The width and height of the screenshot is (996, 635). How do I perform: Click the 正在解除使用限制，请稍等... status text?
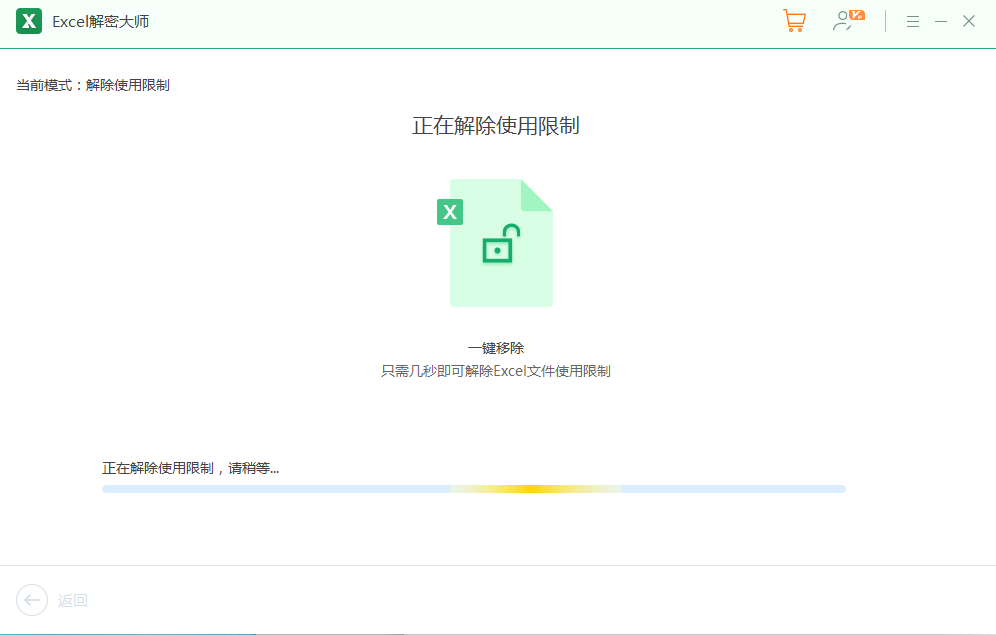pos(191,469)
